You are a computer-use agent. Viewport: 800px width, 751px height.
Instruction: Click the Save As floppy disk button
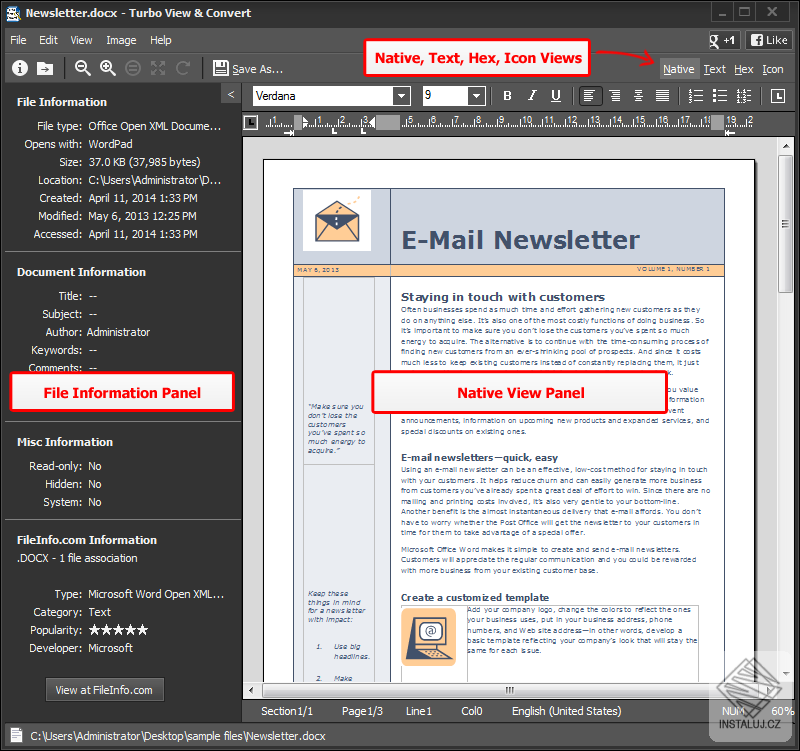click(x=247, y=68)
